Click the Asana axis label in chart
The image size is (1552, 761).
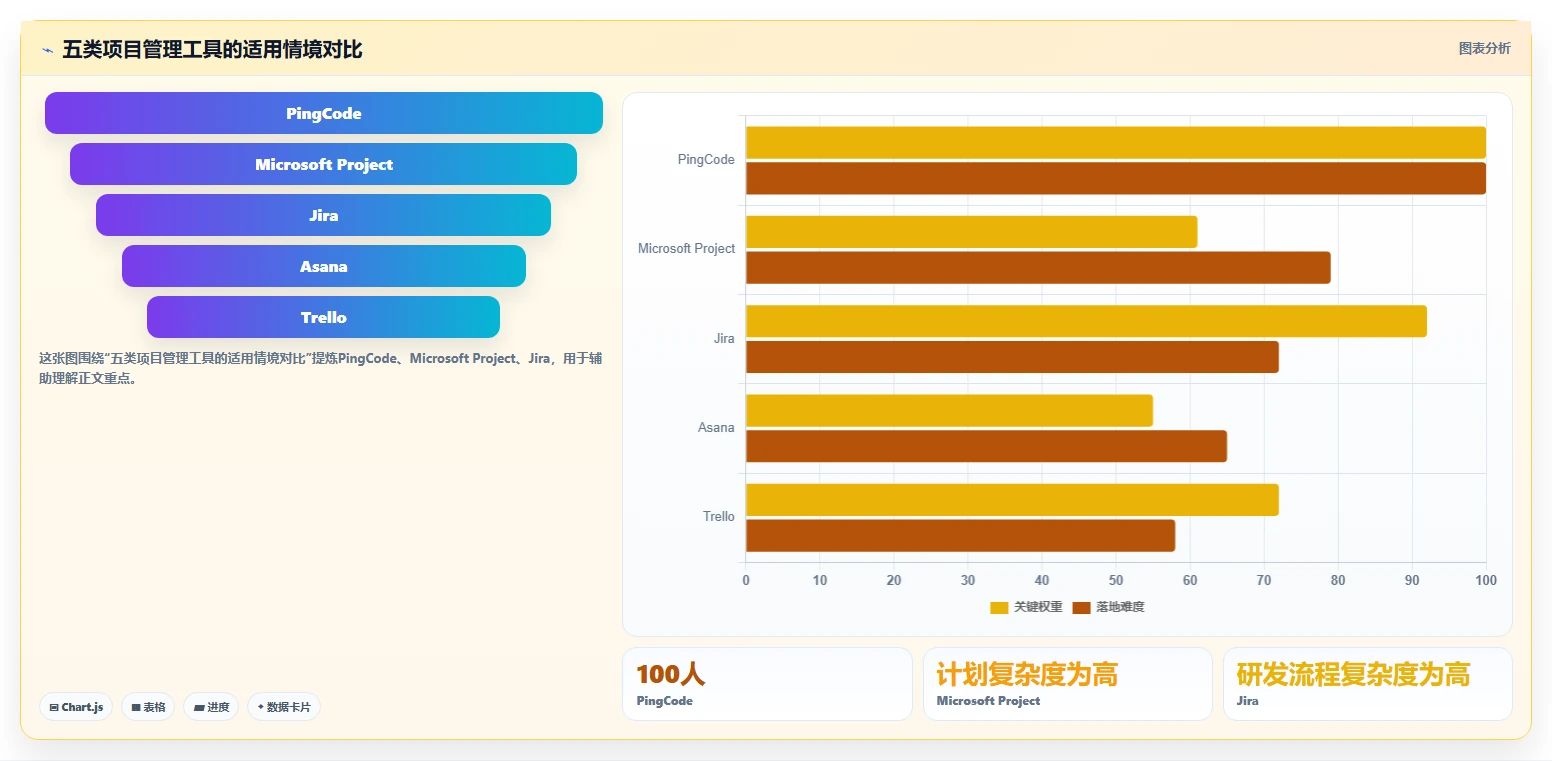(x=716, y=427)
